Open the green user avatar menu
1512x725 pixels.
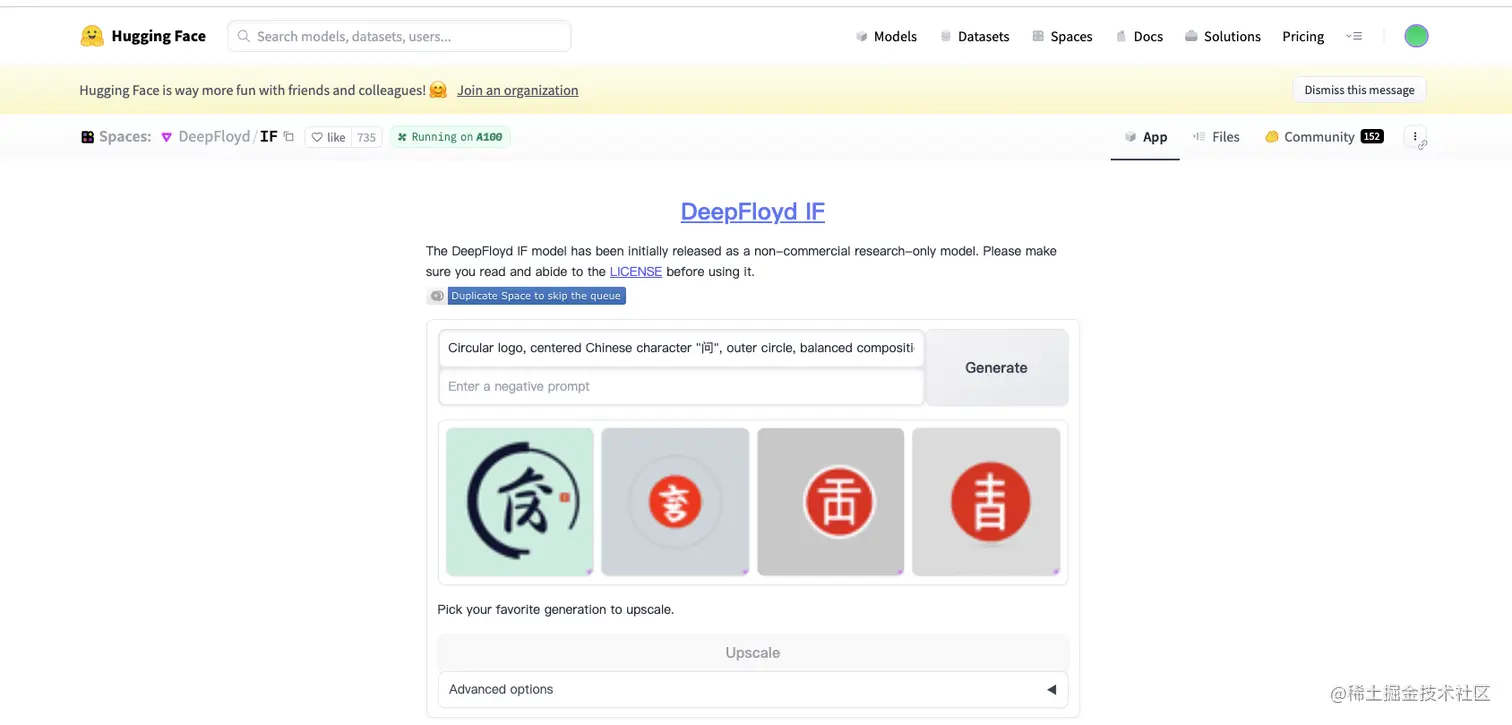1416,36
